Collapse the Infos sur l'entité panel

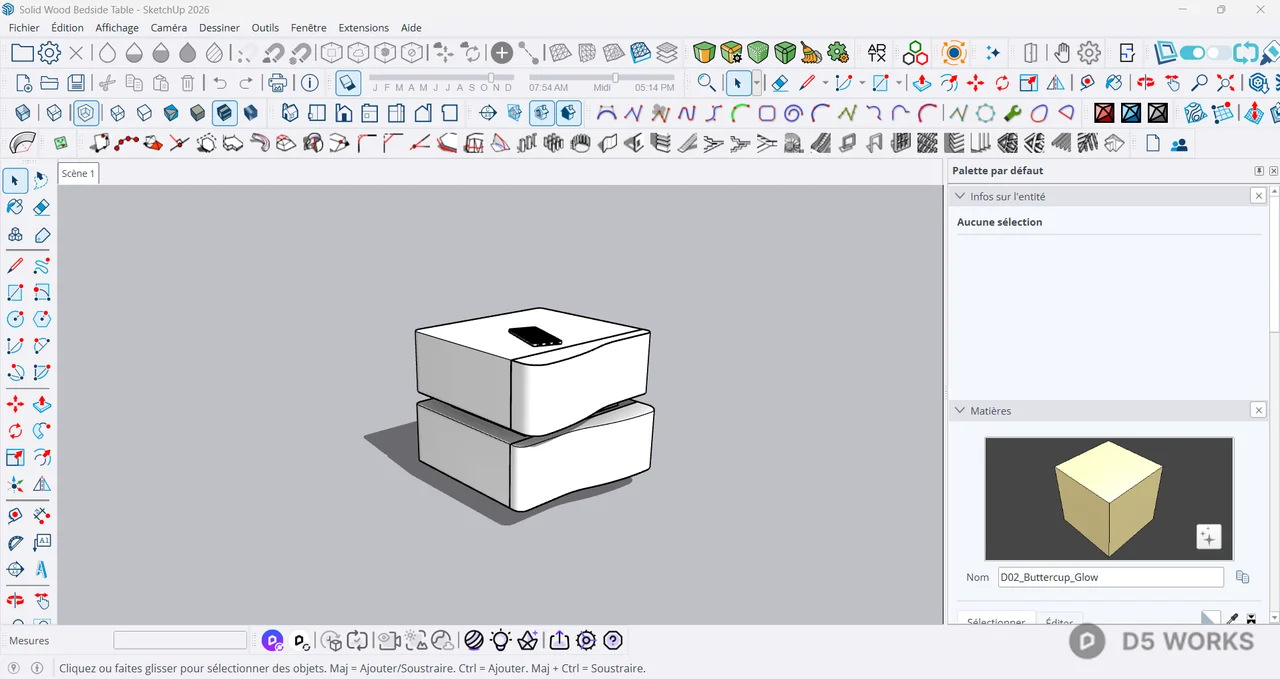[x=960, y=197]
